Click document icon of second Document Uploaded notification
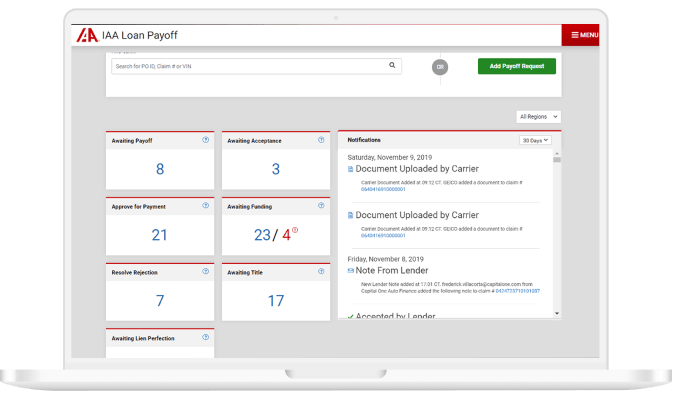 pos(351,215)
